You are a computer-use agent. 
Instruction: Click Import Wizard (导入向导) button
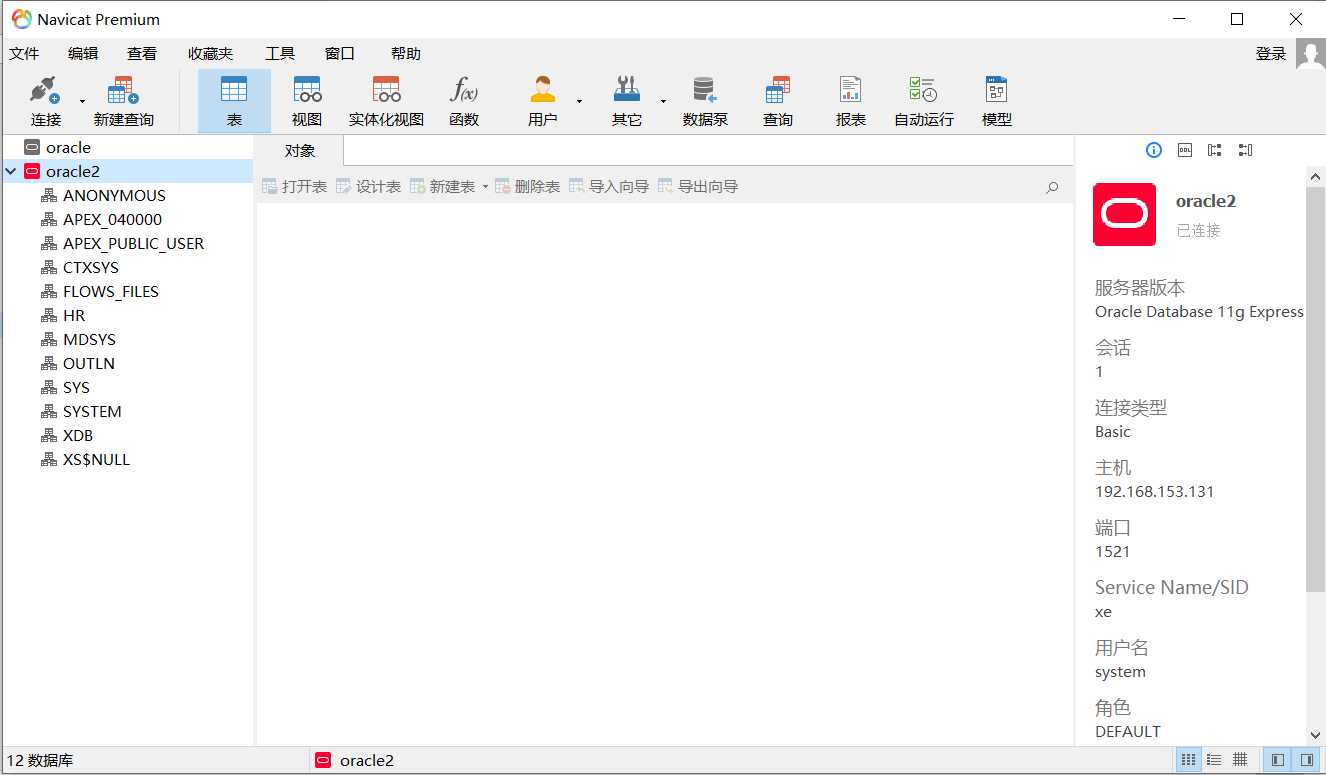tap(608, 187)
